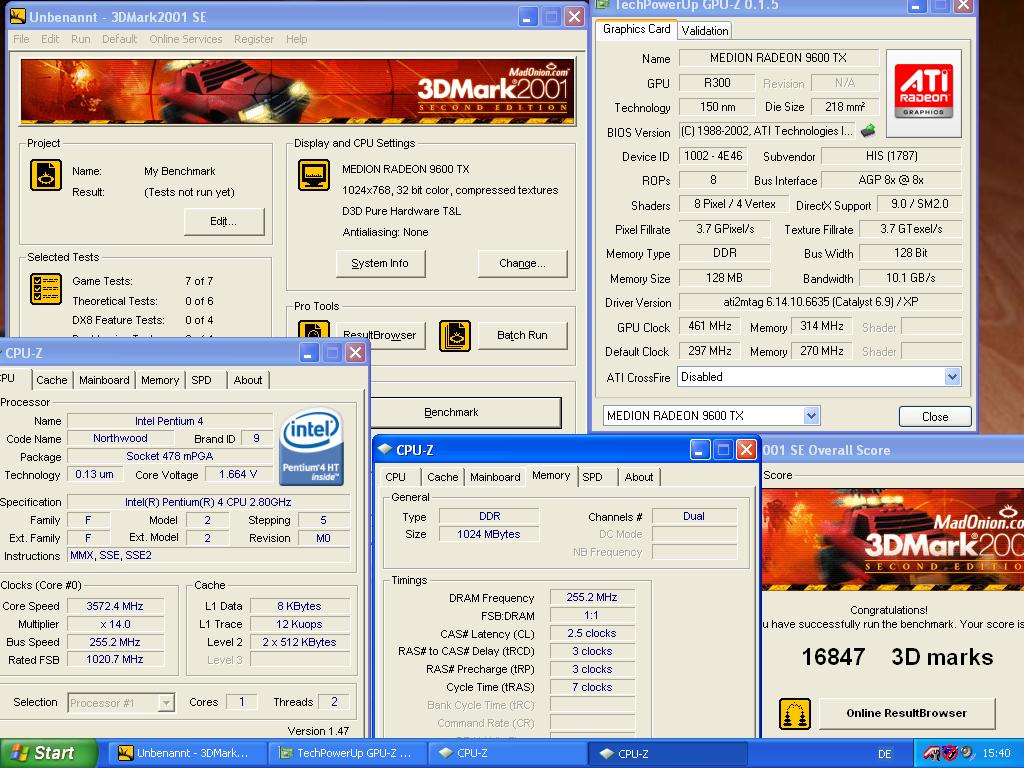This screenshot has height=768, width=1024.
Task: Click the 3DMark2001 title bar app icon
Action: click(18, 17)
